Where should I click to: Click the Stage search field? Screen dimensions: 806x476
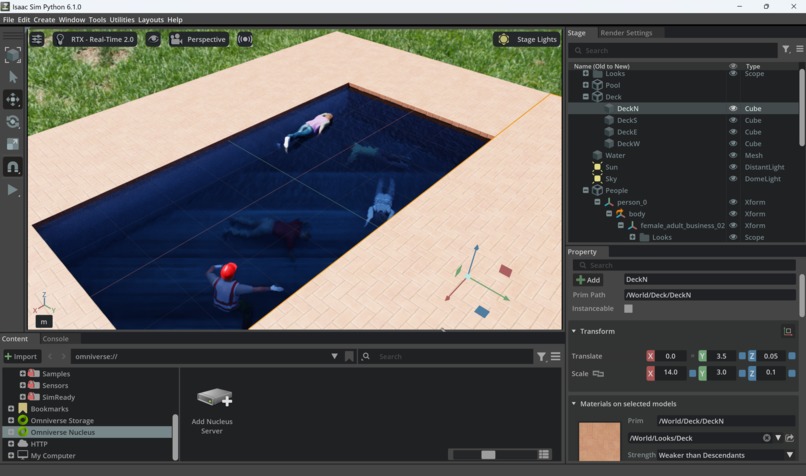point(672,50)
